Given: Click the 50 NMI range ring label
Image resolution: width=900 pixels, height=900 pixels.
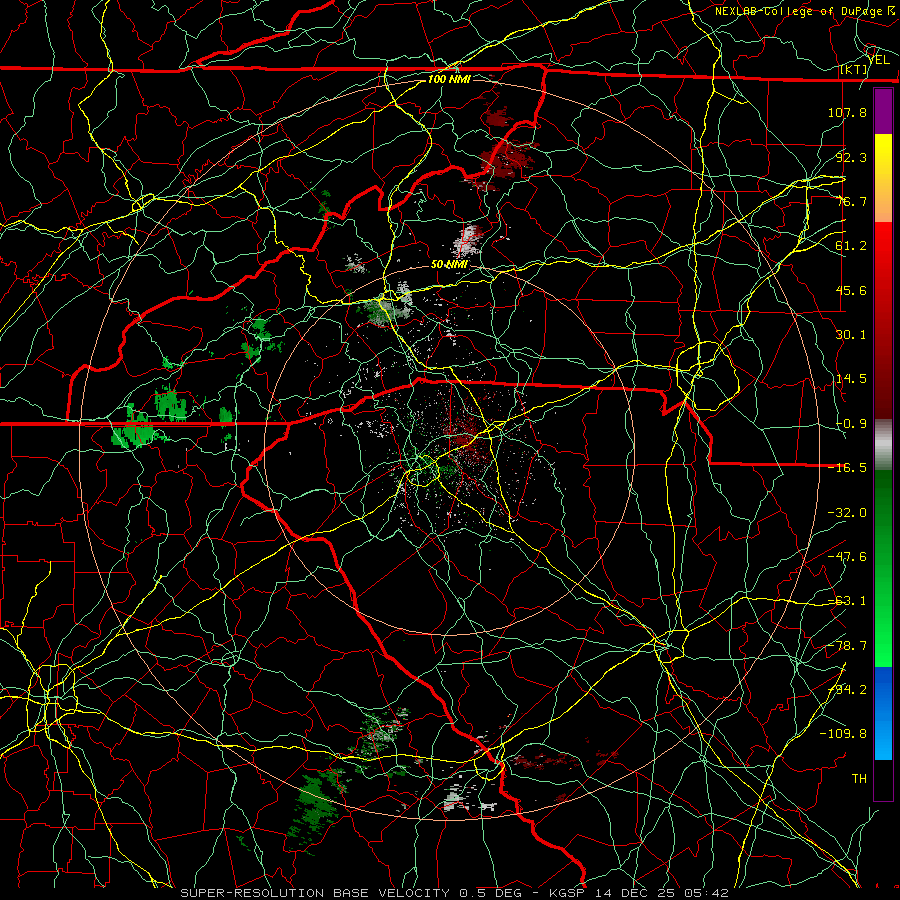Looking at the screenshot, I should pyautogui.click(x=449, y=264).
